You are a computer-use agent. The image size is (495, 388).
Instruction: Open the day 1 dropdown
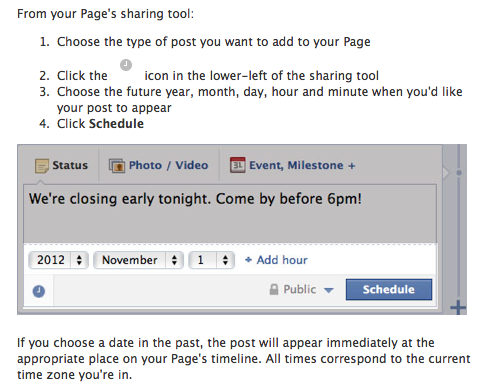click(212, 260)
